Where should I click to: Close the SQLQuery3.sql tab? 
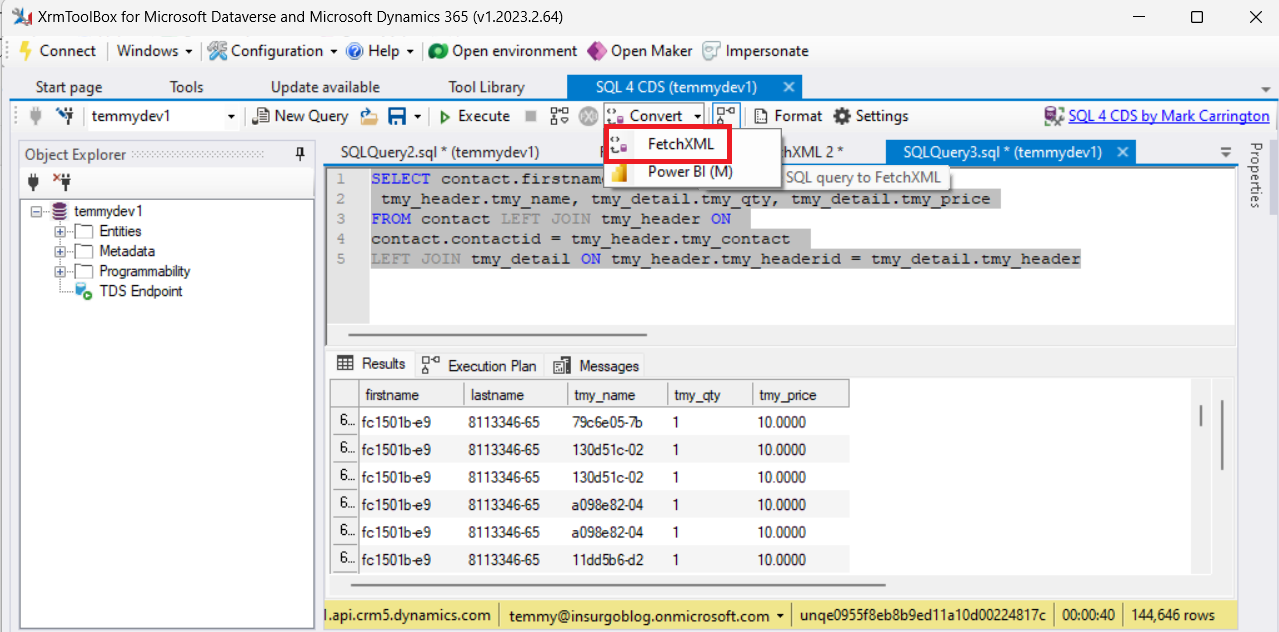[1122, 152]
